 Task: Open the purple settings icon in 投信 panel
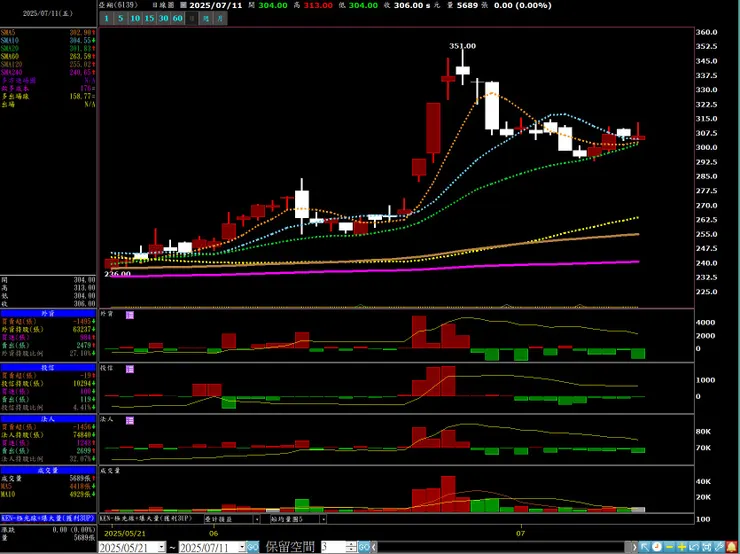coord(129,369)
